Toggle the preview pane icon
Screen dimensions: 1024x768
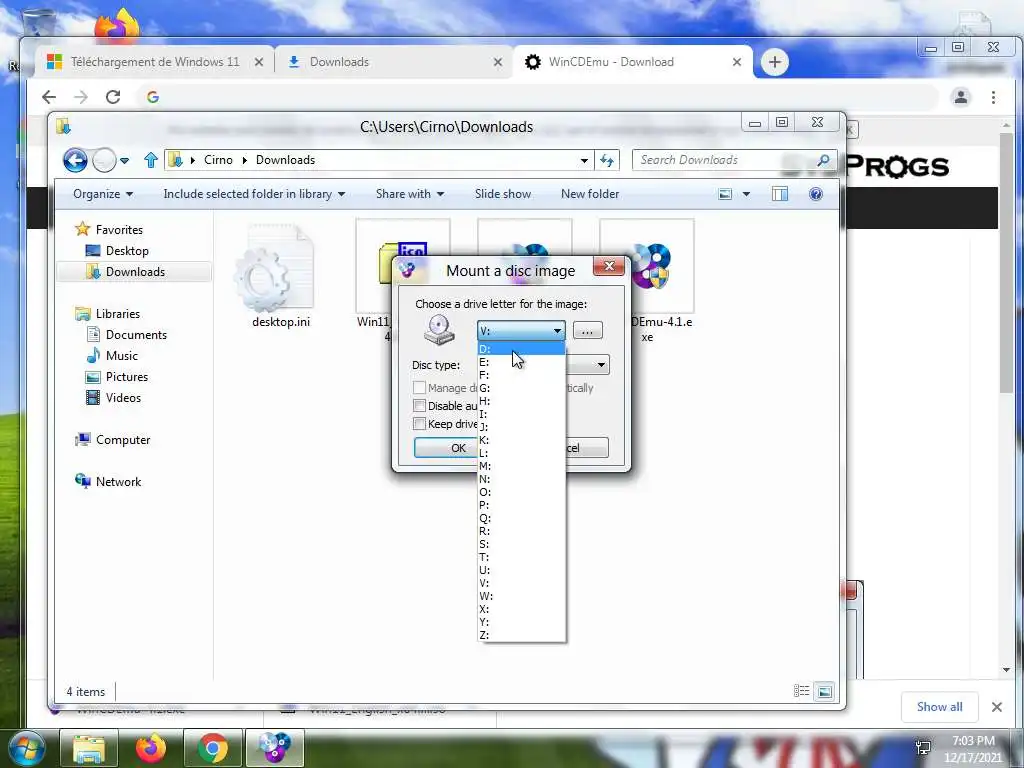pyautogui.click(x=780, y=194)
